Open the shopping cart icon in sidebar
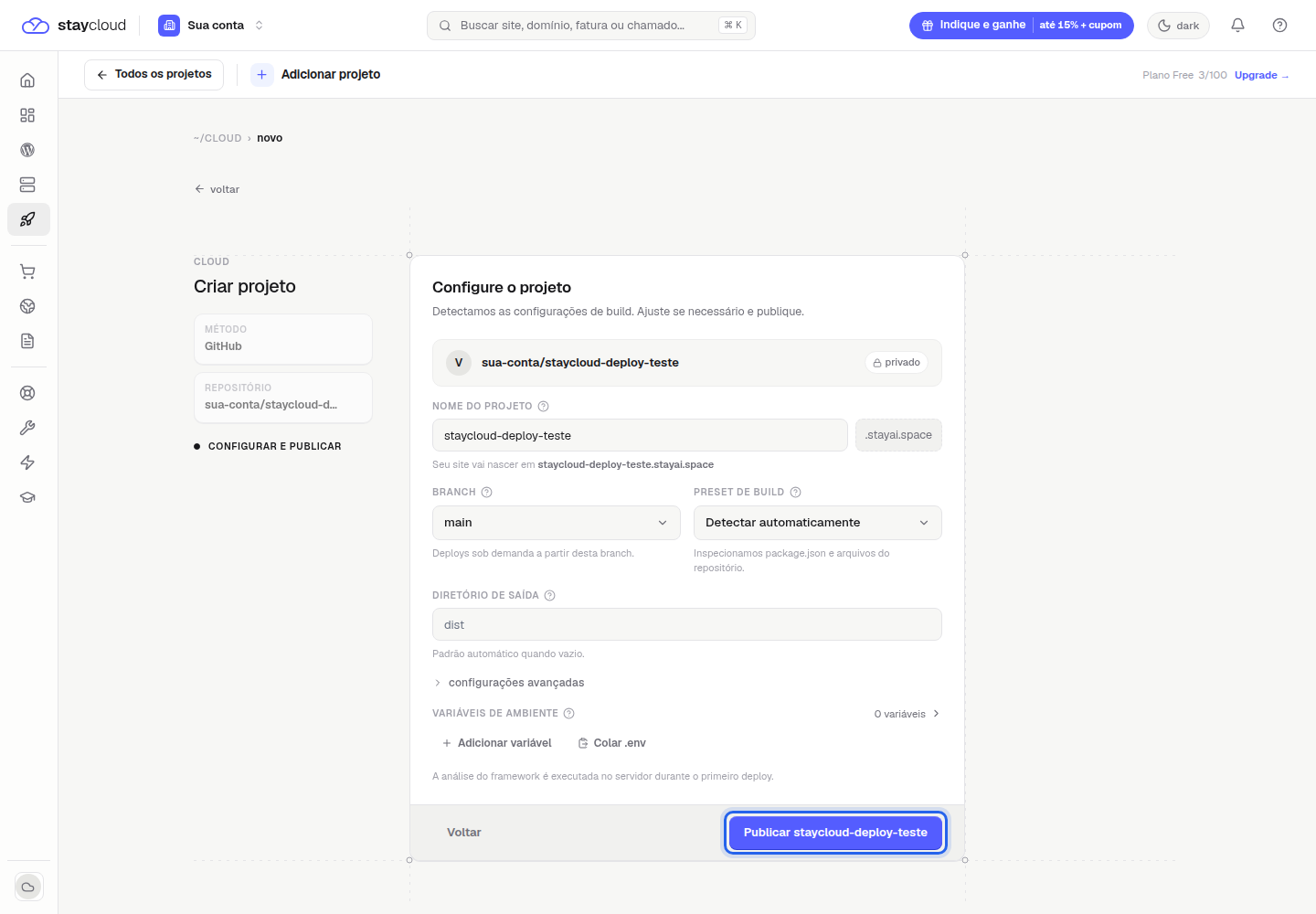 coord(27,271)
